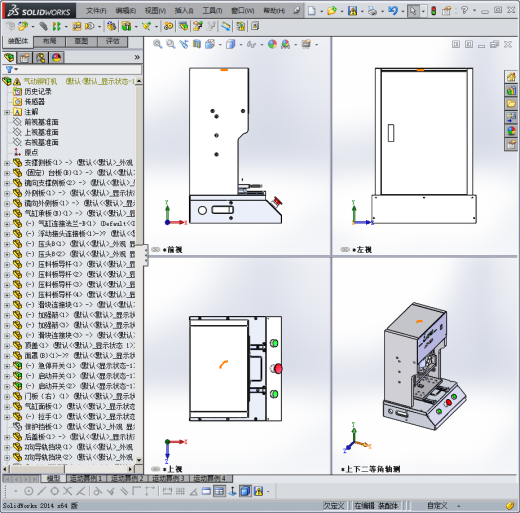This screenshot has height=513, width=520.
Task: Open the DisplayManager color ball tab
Action: point(56,58)
